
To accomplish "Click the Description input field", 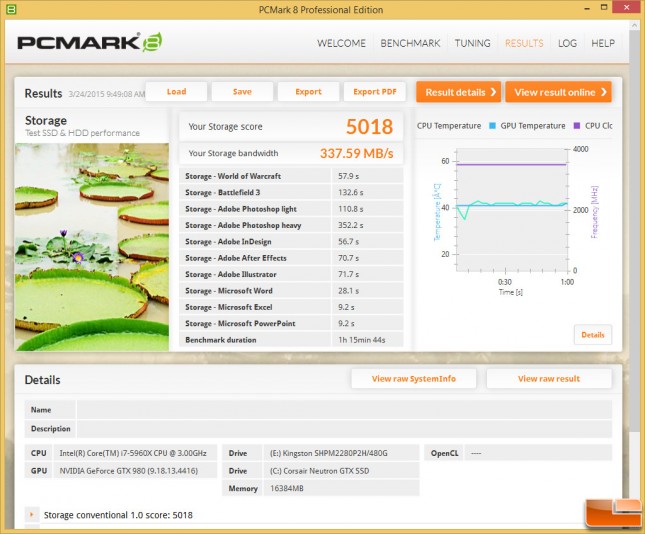I will 344,428.
